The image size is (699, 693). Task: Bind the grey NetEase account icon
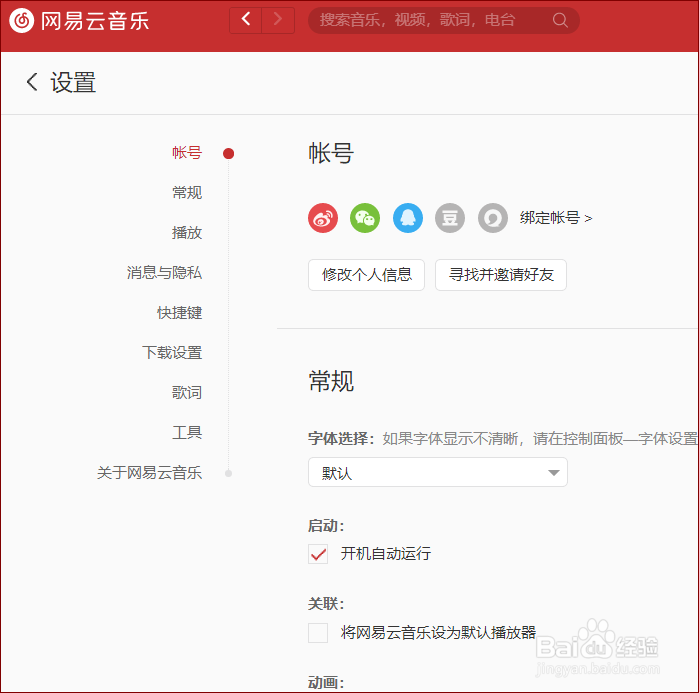493,218
